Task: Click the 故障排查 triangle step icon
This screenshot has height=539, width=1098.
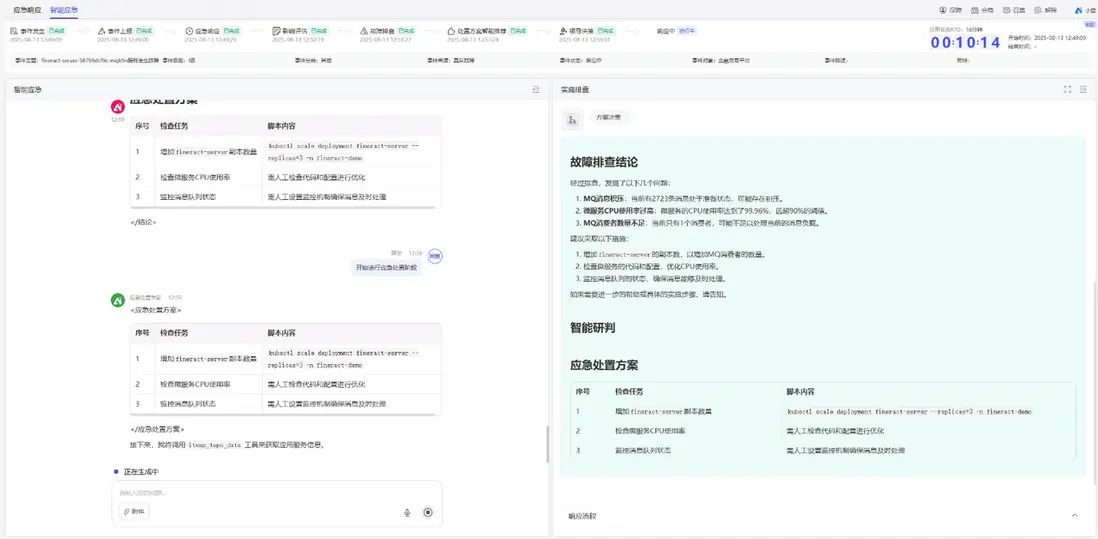Action: coord(364,32)
